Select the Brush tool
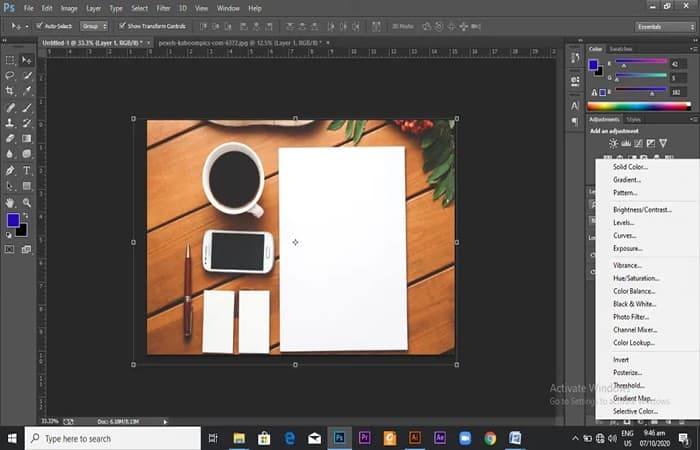This screenshot has height=450, width=700. [x=26, y=107]
